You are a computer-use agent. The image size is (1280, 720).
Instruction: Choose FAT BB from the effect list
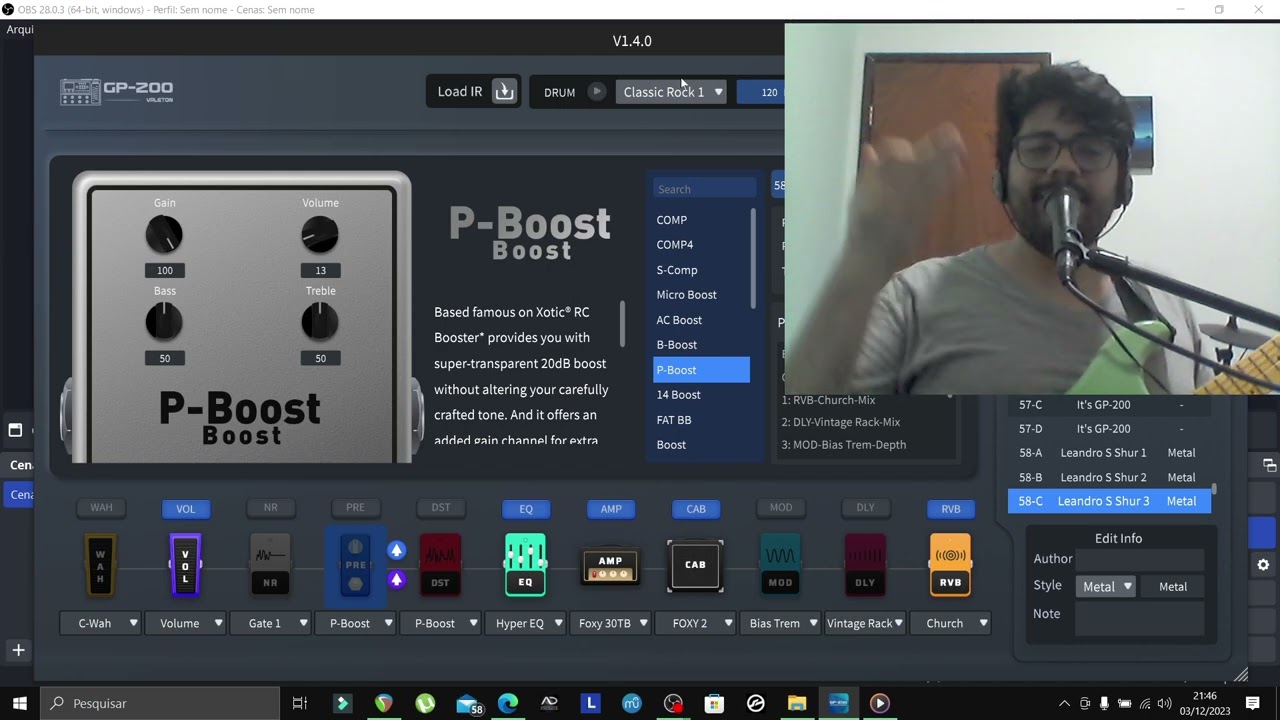[701, 420]
